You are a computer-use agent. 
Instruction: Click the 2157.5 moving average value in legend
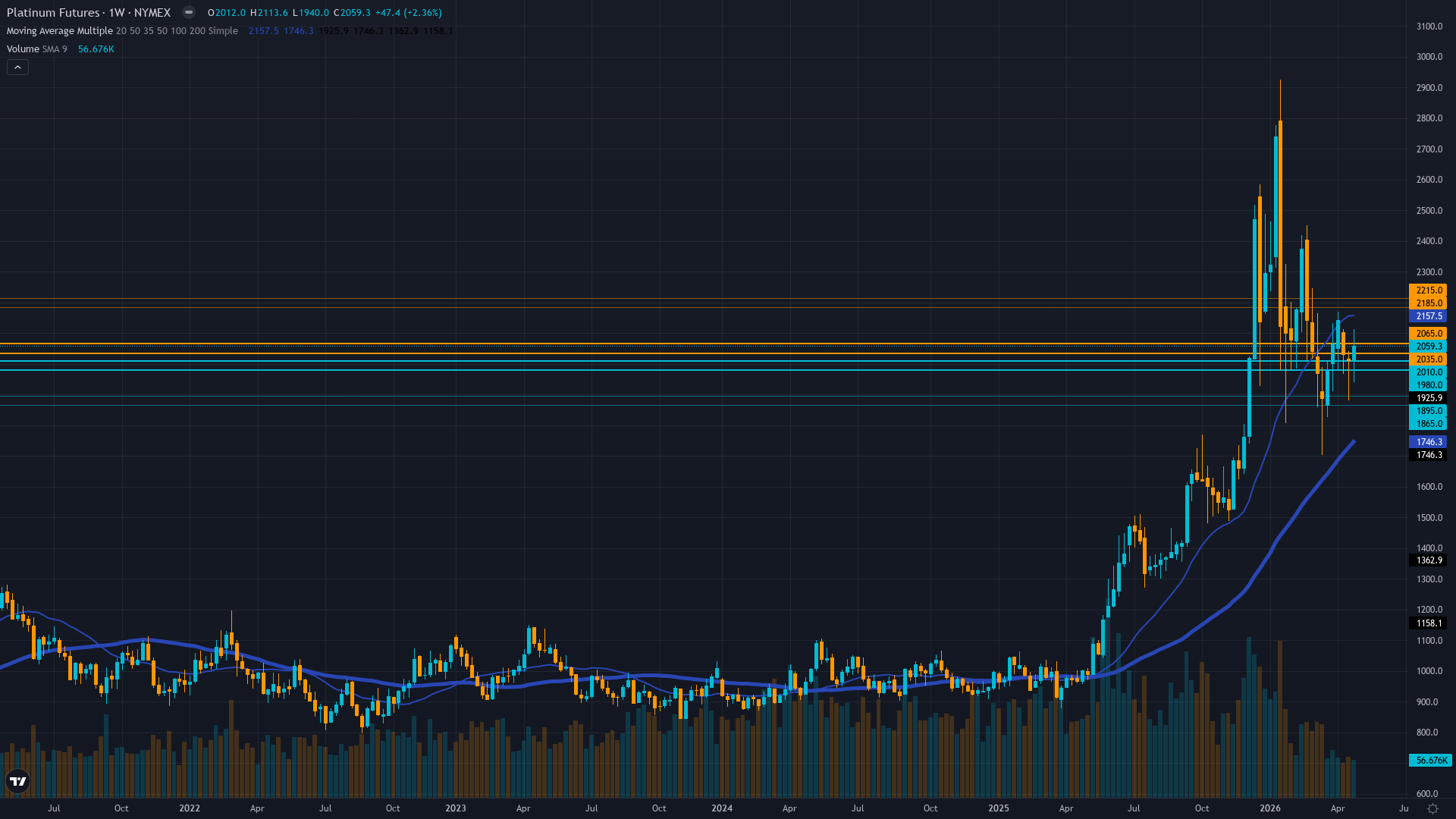coord(264,31)
